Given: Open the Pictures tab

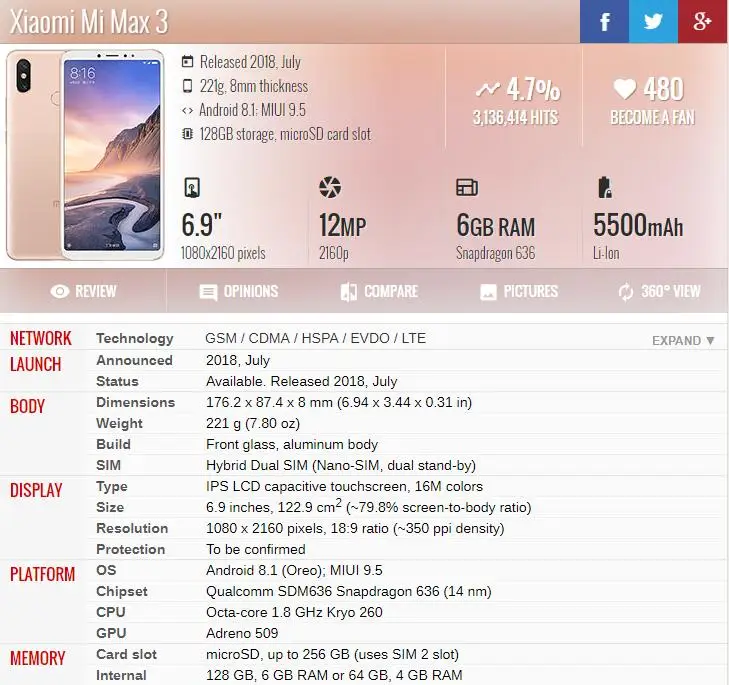Looking at the screenshot, I should point(519,292).
